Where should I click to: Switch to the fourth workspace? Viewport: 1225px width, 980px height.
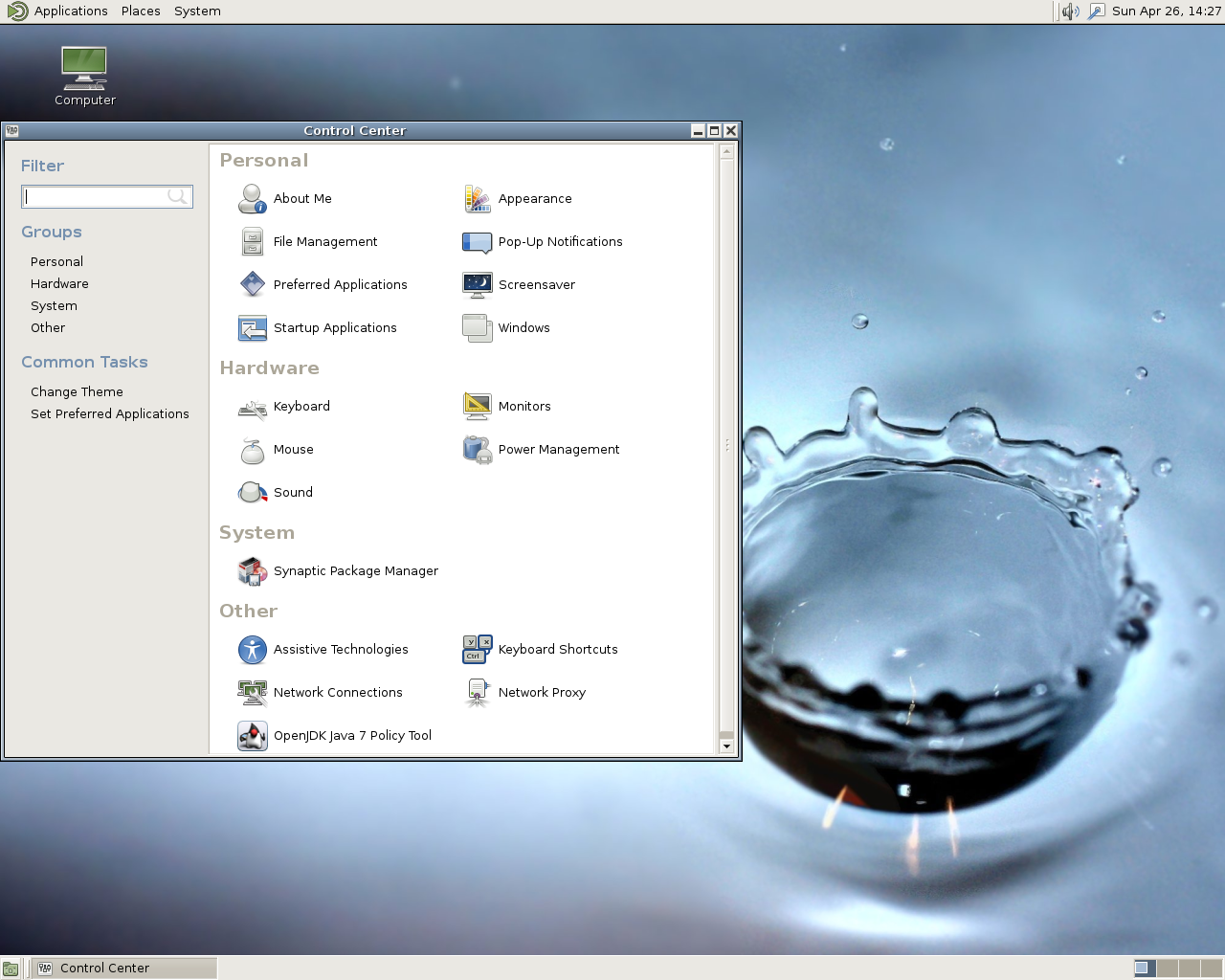[x=1212, y=969]
